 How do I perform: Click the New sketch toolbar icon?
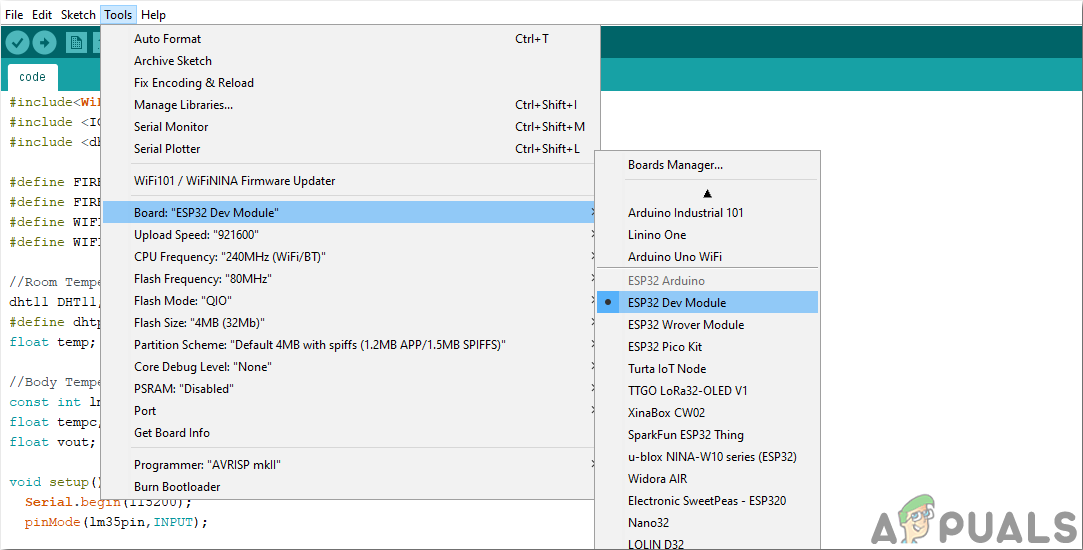[x=76, y=42]
